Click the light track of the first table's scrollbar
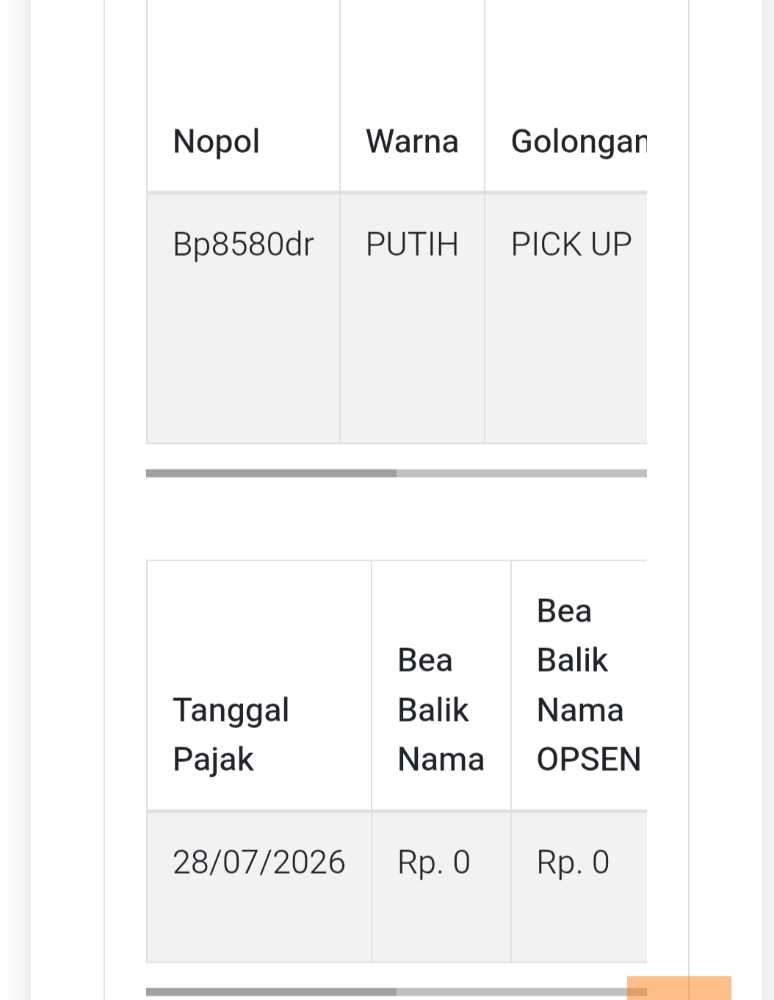 [x=521, y=473]
